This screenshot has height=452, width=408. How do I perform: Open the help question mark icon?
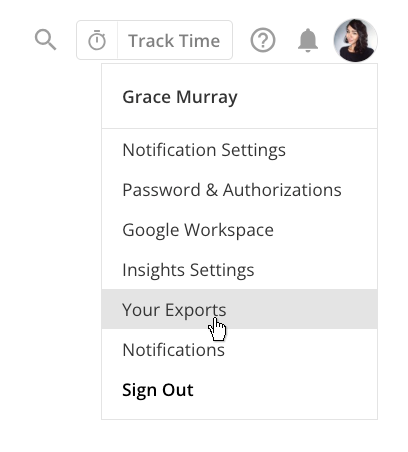(263, 40)
